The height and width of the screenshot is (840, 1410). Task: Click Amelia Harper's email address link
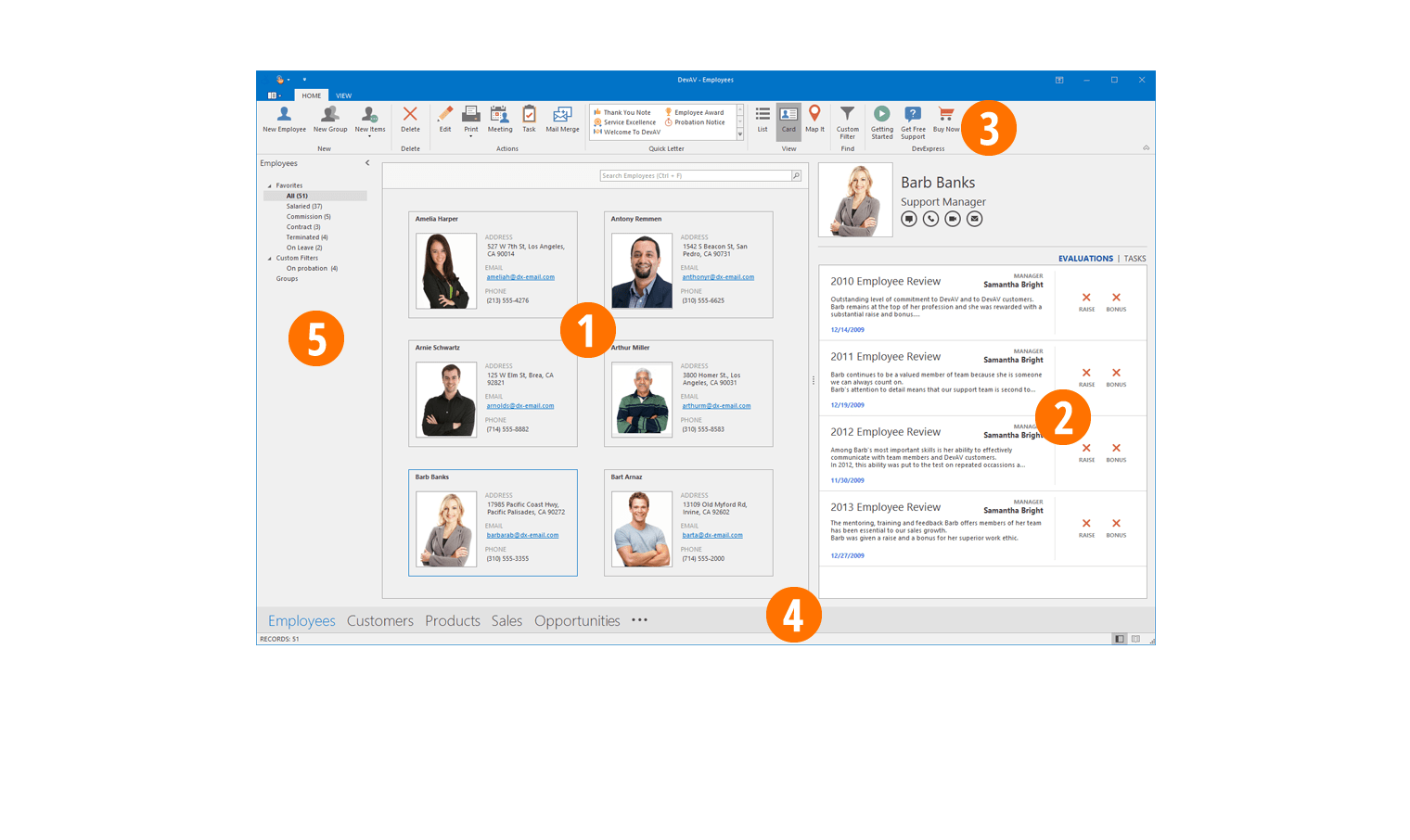tap(520, 277)
